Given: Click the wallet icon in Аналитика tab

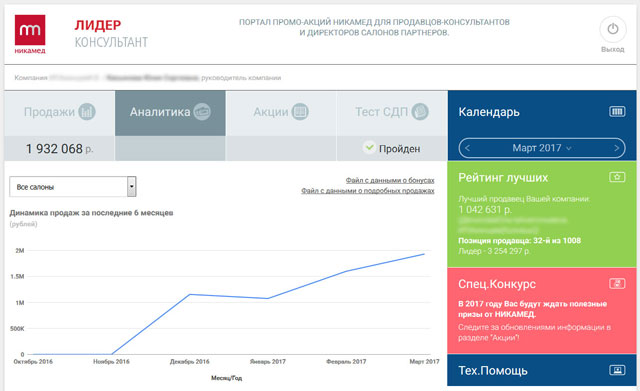Looking at the screenshot, I should (x=202, y=111).
